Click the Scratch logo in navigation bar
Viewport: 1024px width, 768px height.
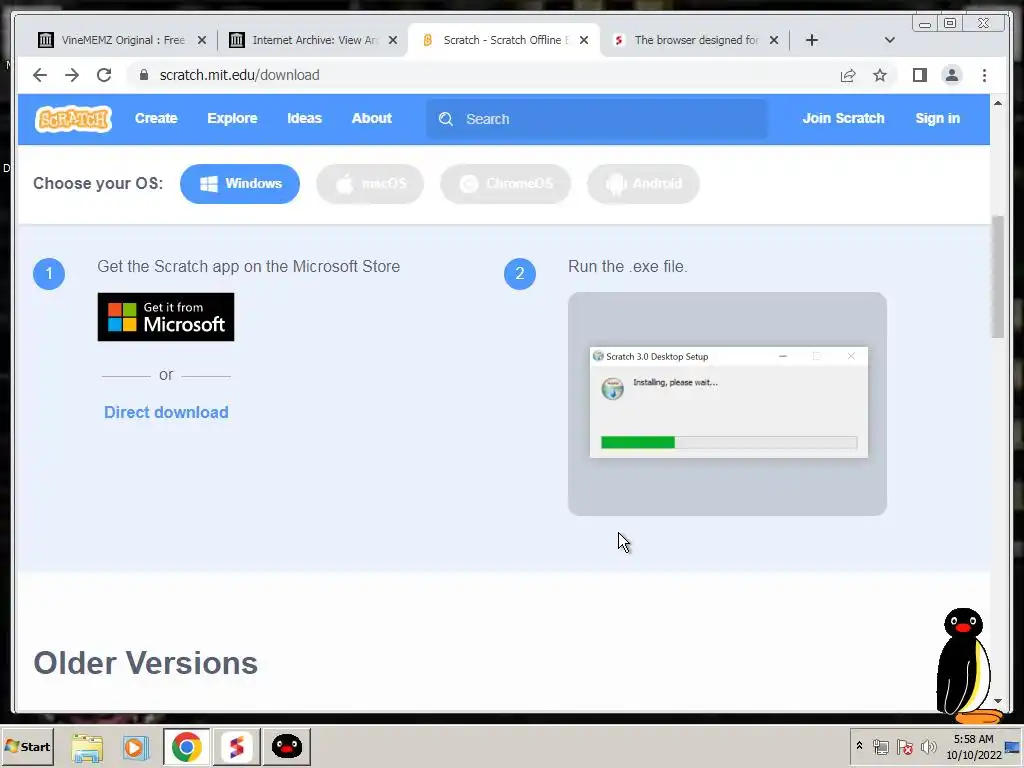point(73,119)
